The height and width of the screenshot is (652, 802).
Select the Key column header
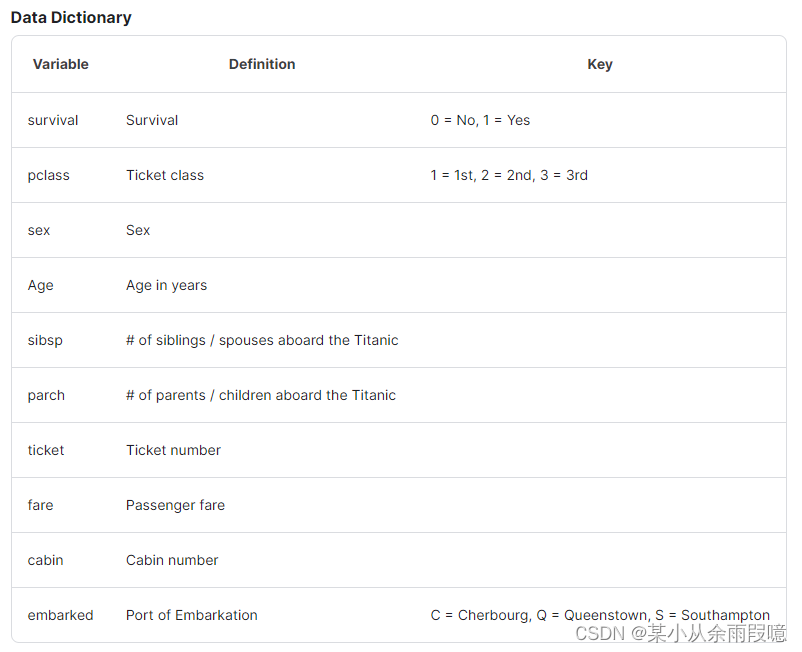[599, 64]
